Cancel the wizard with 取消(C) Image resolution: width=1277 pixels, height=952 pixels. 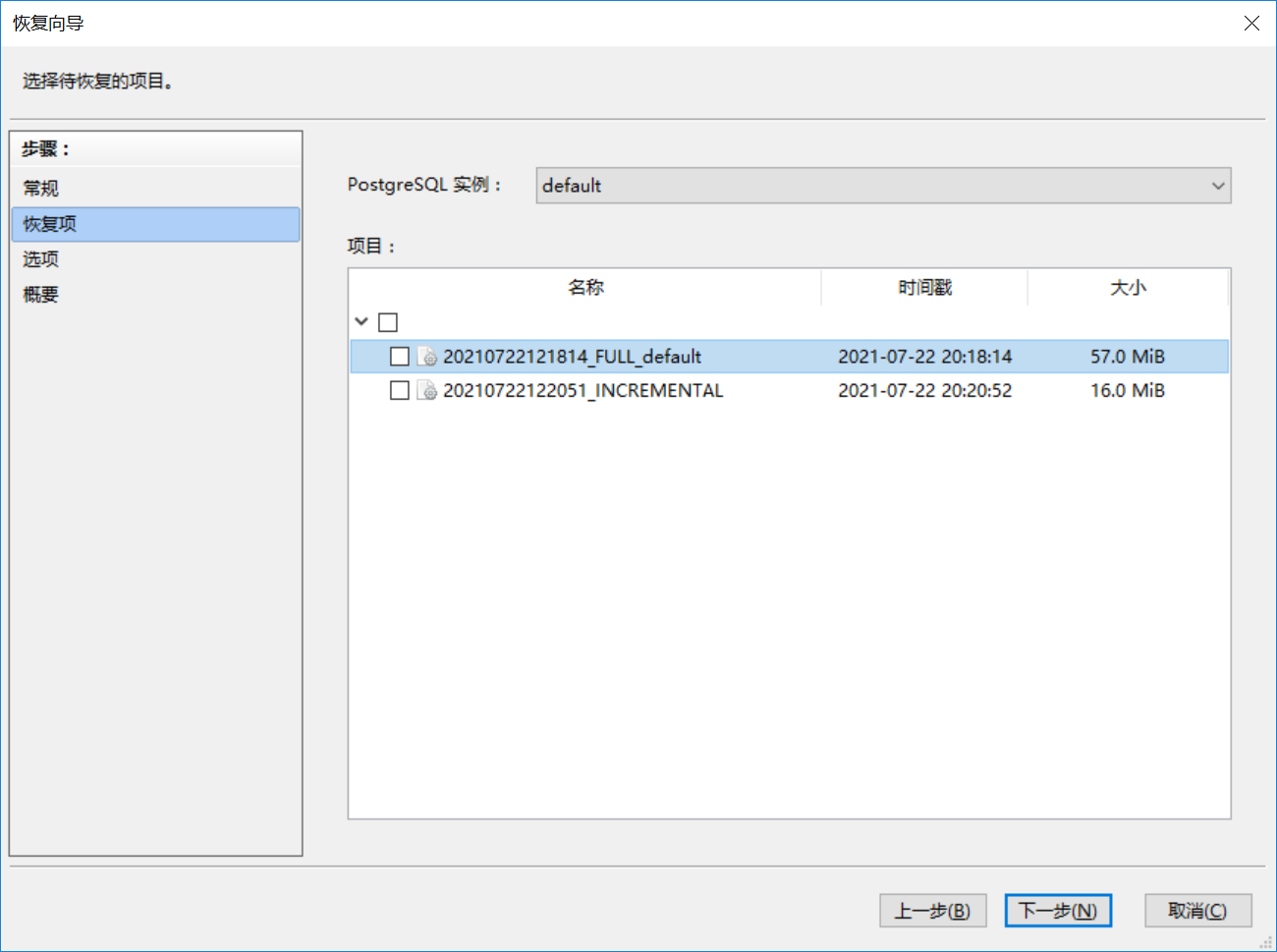pos(1197,911)
